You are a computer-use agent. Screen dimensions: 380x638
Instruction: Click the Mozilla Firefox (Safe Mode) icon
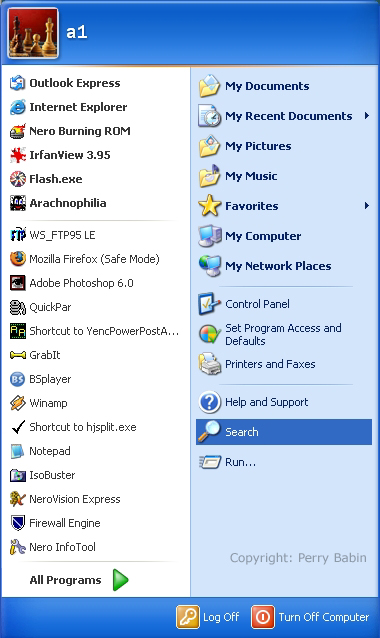(x=17, y=259)
